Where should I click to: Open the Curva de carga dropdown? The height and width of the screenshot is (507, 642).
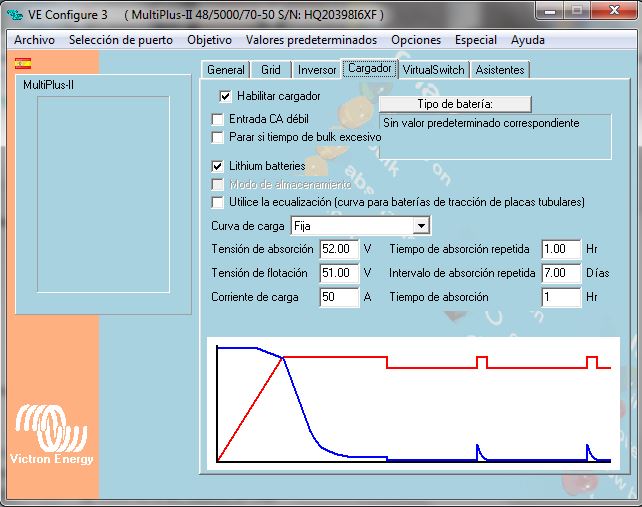pos(421,226)
